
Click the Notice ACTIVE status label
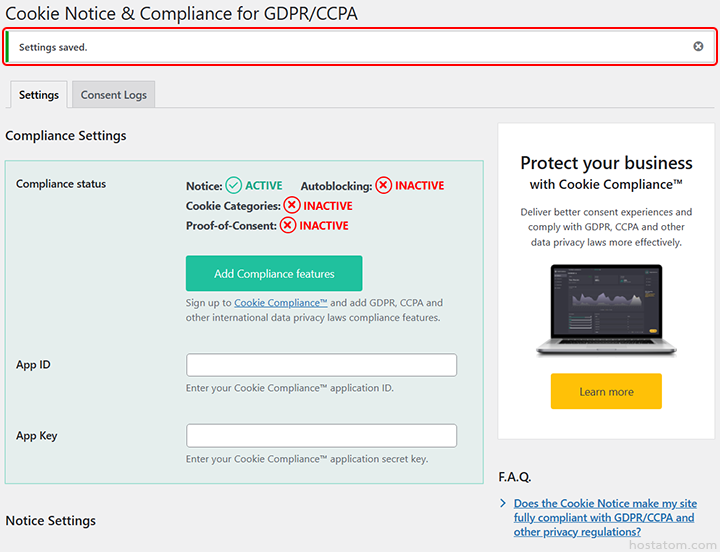click(264, 186)
